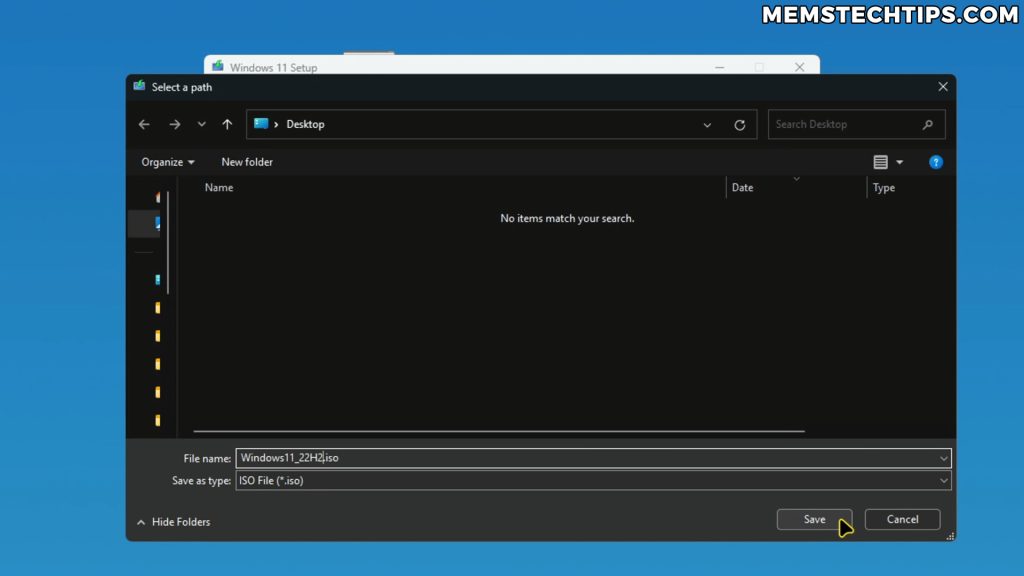
Task: Click the horizontal scrollbar in file list
Action: tap(499, 431)
